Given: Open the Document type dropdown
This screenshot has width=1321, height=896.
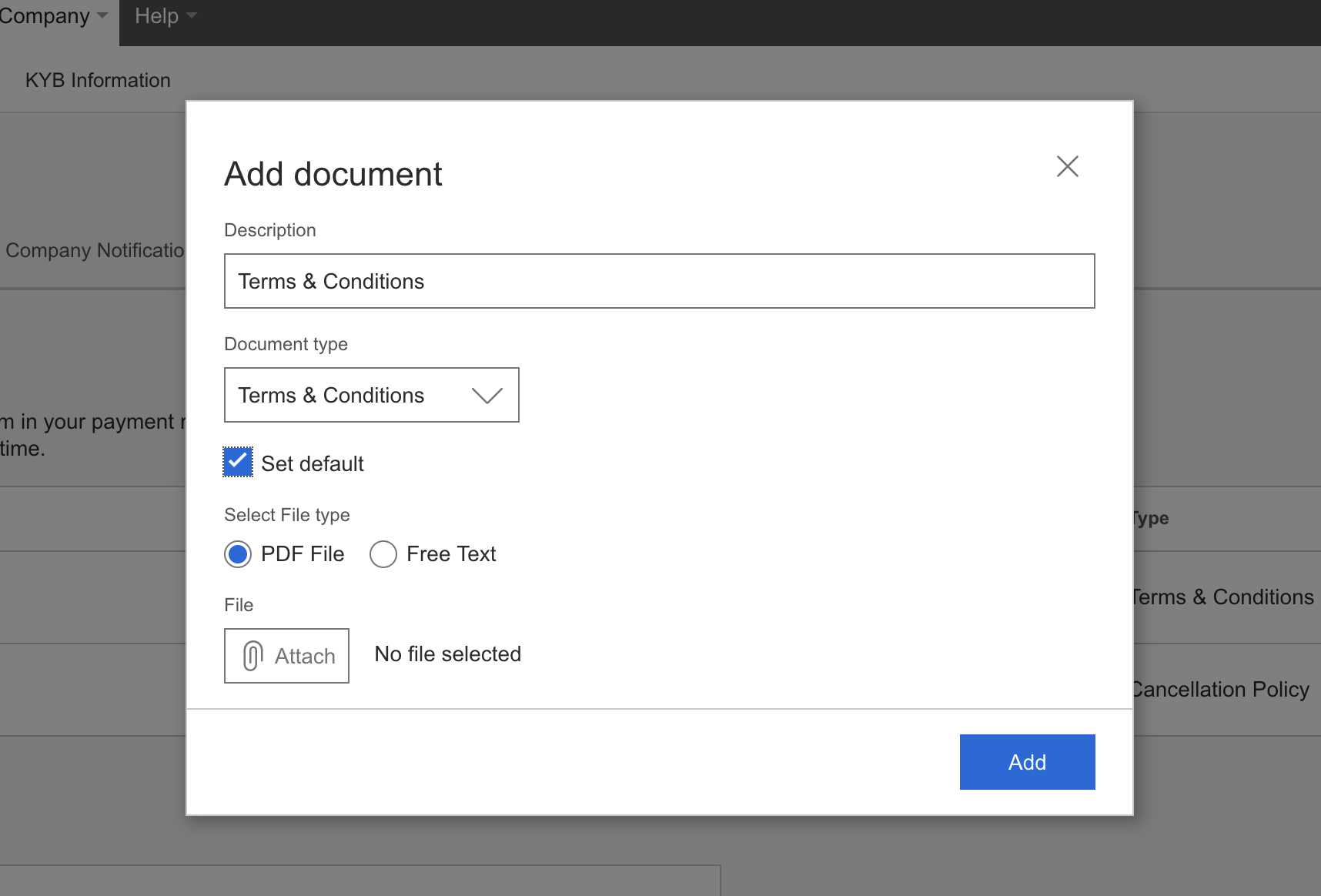Looking at the screenshot, I should [x=371, y=395].
